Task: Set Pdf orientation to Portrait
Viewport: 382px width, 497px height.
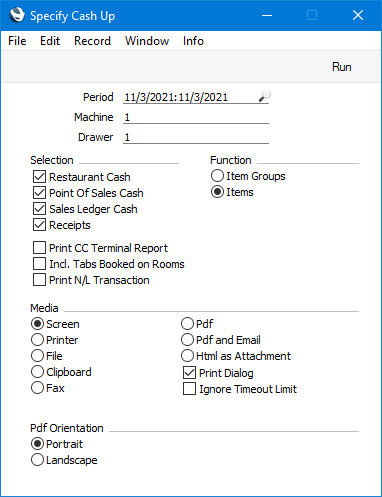Action: (37, 444)
